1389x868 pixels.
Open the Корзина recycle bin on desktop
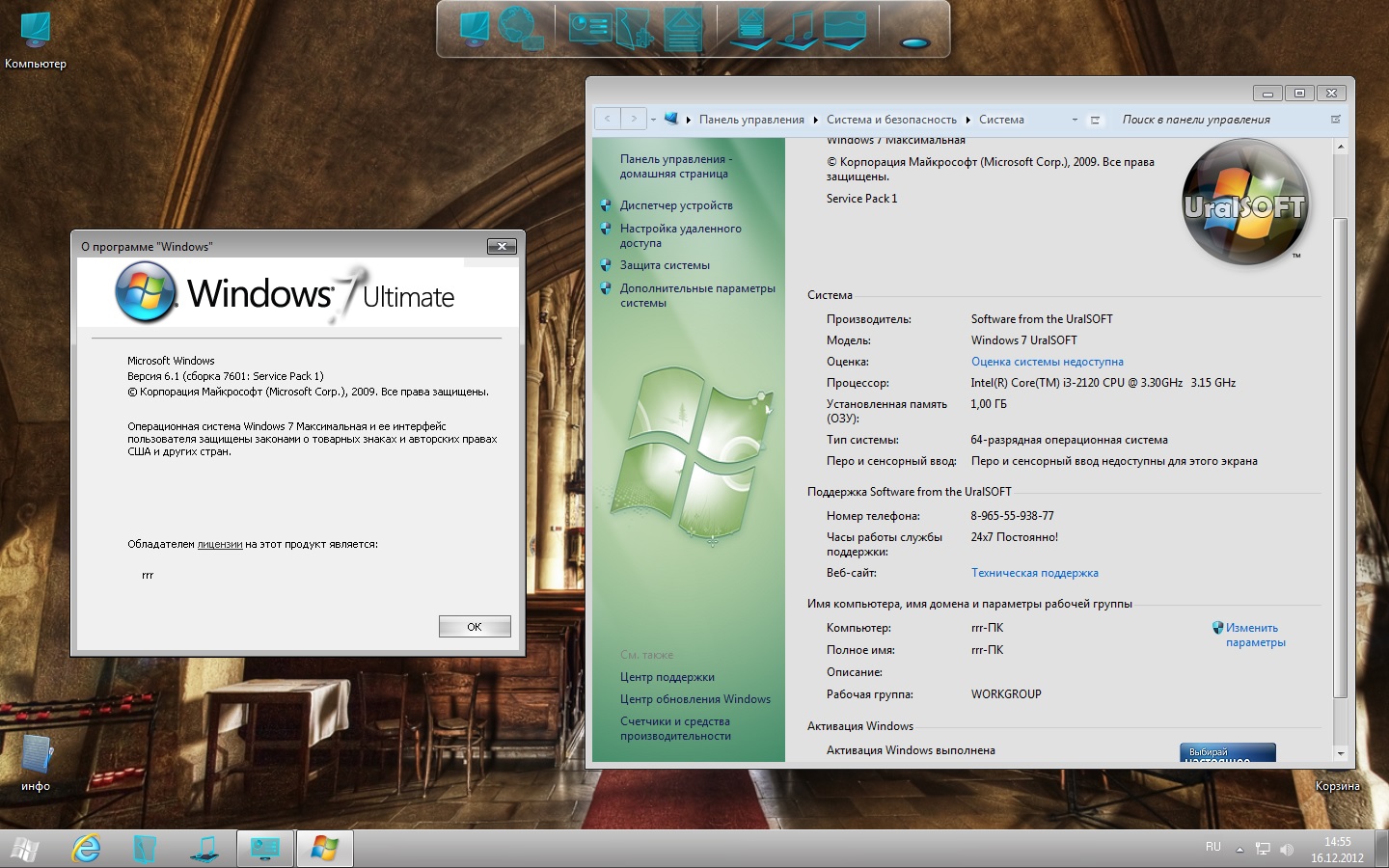coord(1337,786)
